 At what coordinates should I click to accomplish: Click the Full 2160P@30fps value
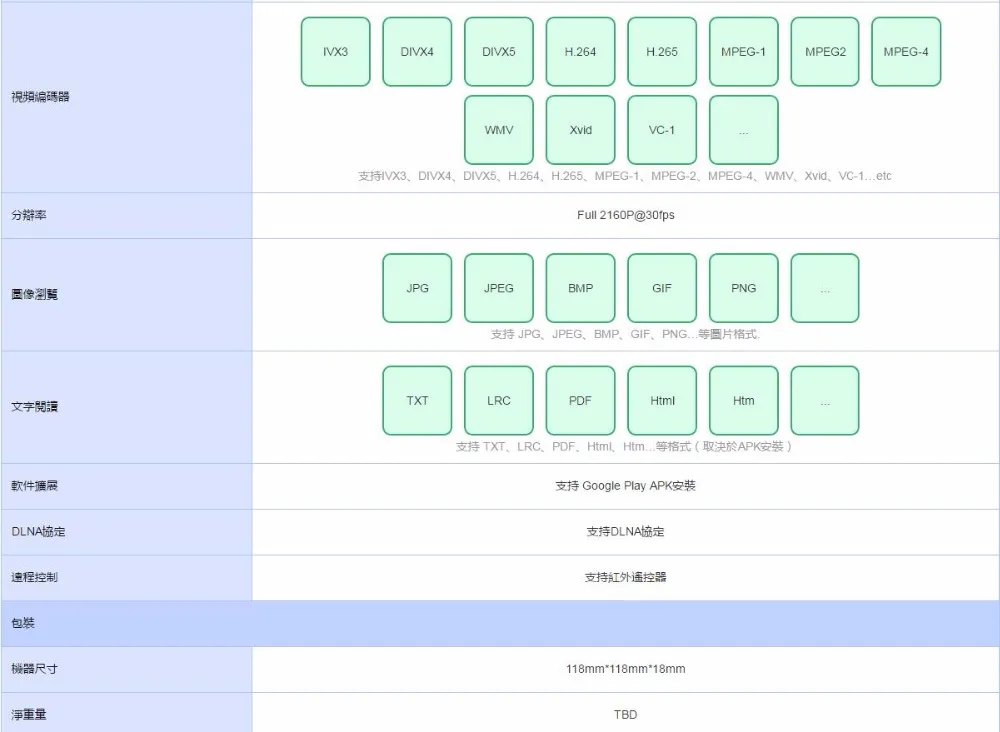click(626, 216)
